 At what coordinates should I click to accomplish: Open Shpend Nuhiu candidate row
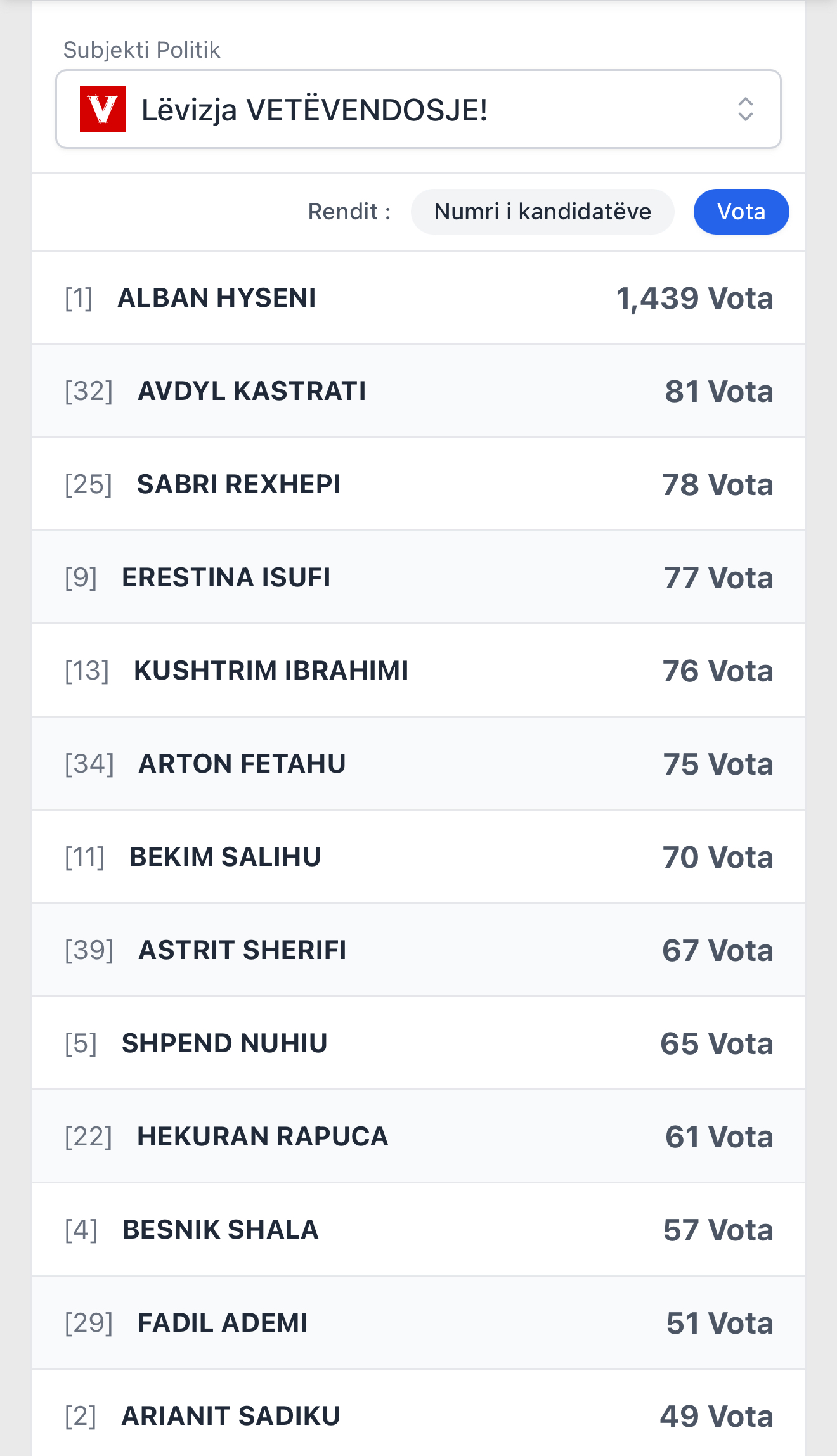point(418,1043)
